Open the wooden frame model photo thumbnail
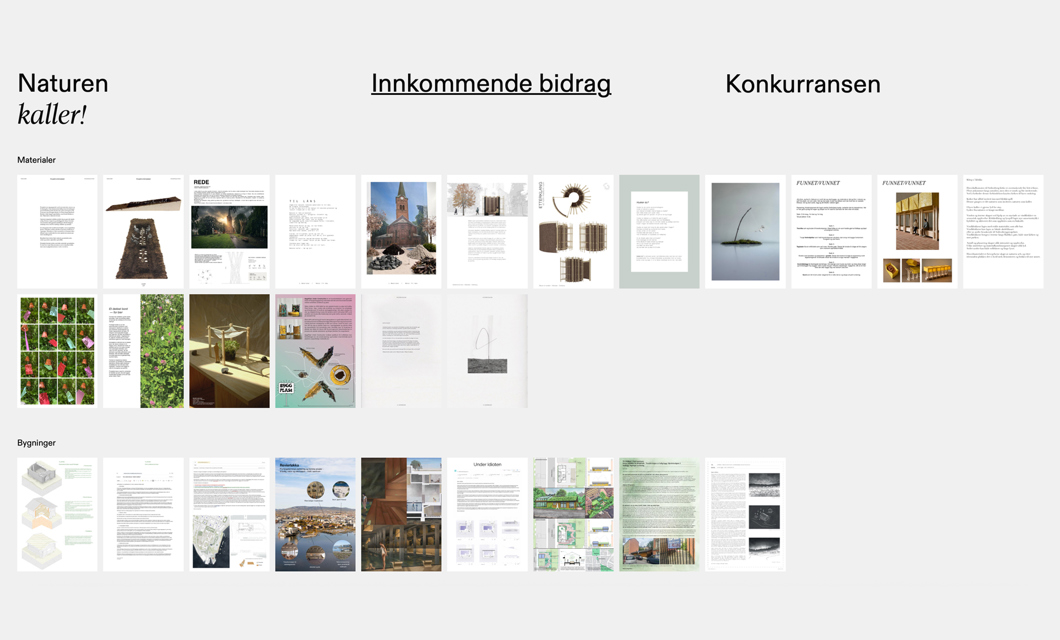This screenshot has height=640, width=1060. click(x=229, y=351)
